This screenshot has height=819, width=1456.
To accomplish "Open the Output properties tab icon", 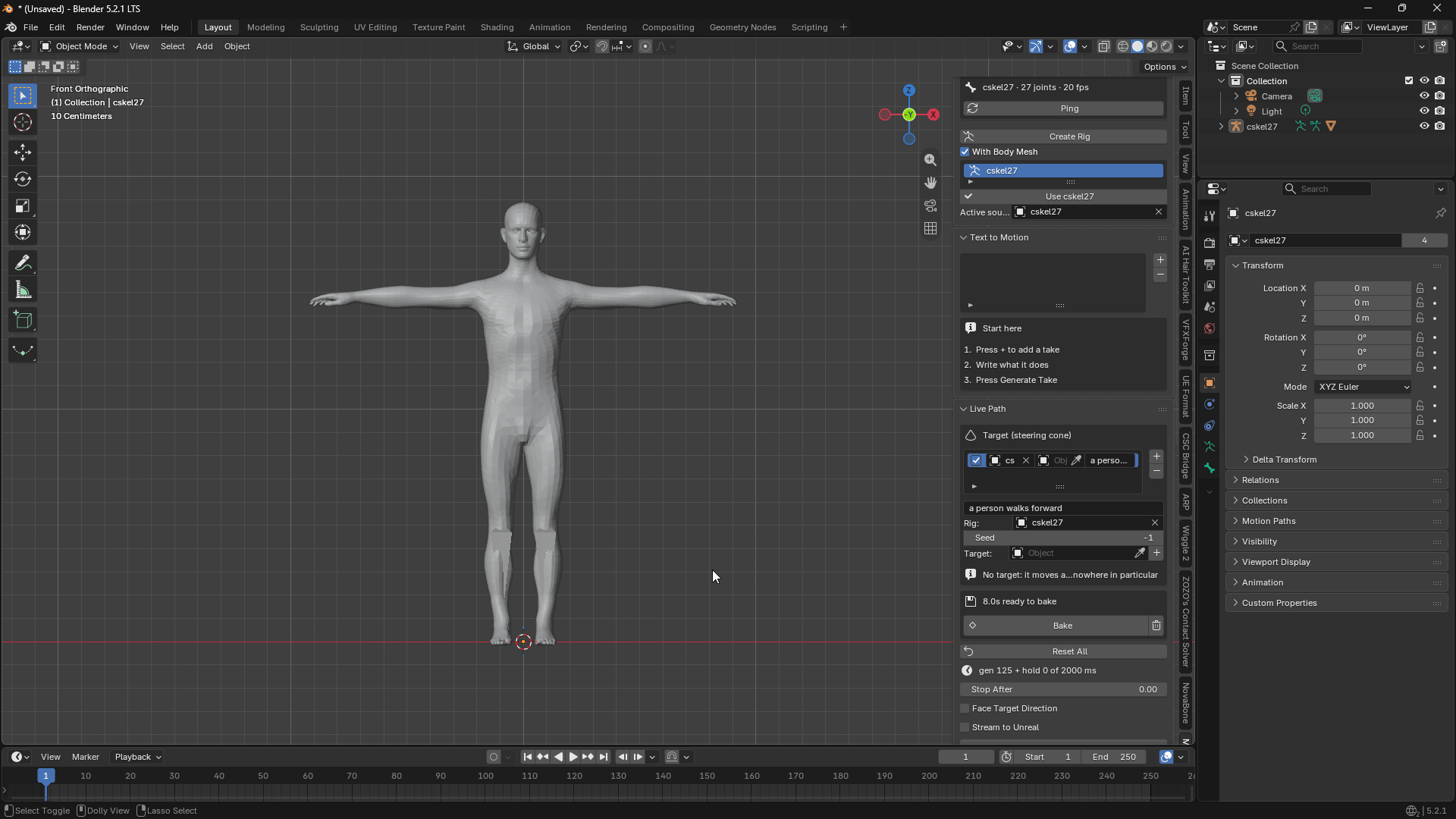I will coord(1210,264).
